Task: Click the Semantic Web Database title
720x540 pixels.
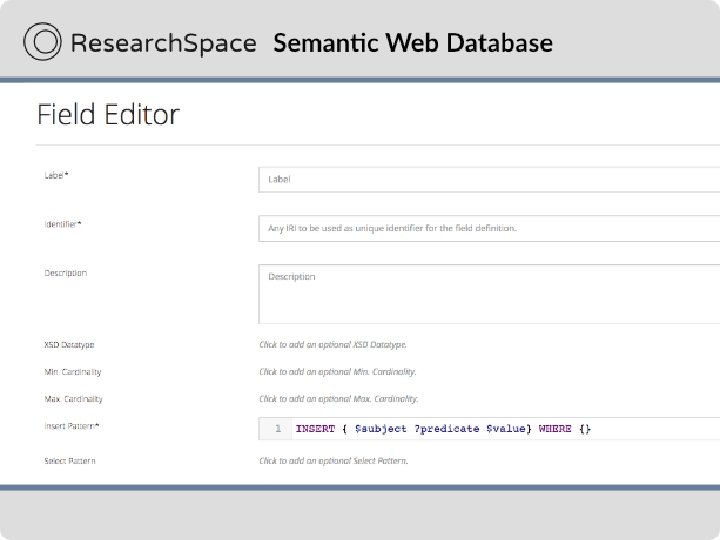Action: click(412, 43)
